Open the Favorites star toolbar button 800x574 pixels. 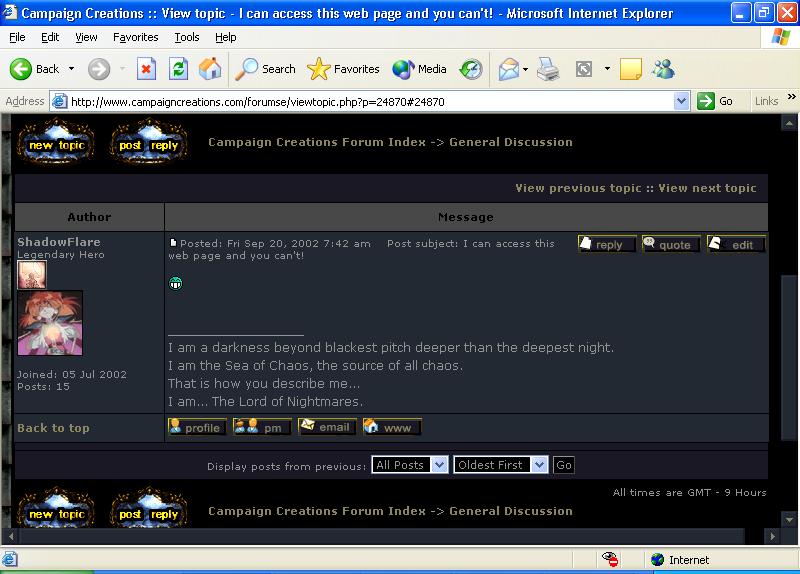click(x=343, y=69)
